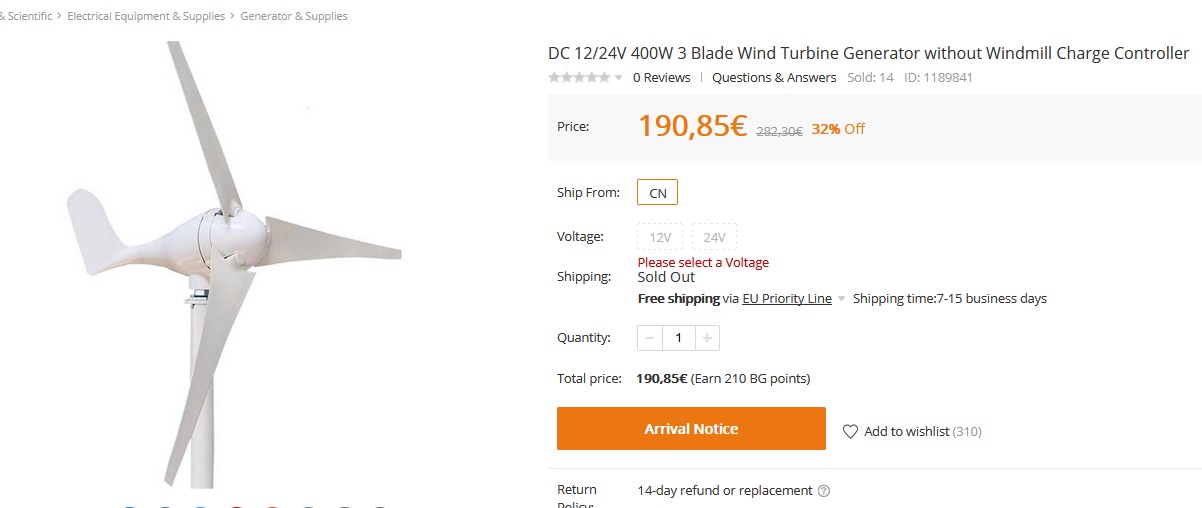The width and height of the screenshot is (1202, 508).
Task: Click Add to wishlist text
Action: (x=906, y=431)
